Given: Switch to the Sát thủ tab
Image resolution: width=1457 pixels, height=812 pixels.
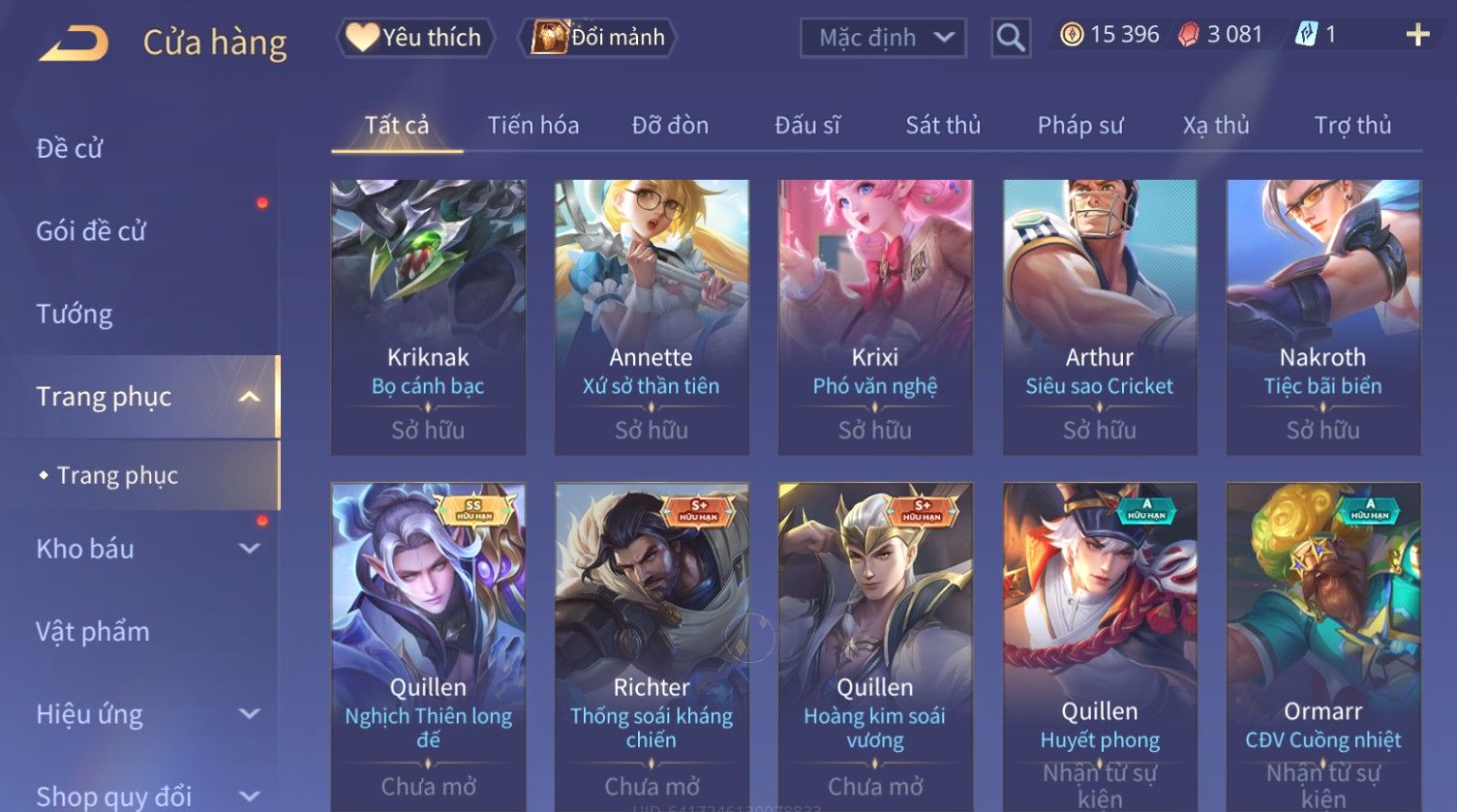Looking at the screenshot, I should coord(943,126).
